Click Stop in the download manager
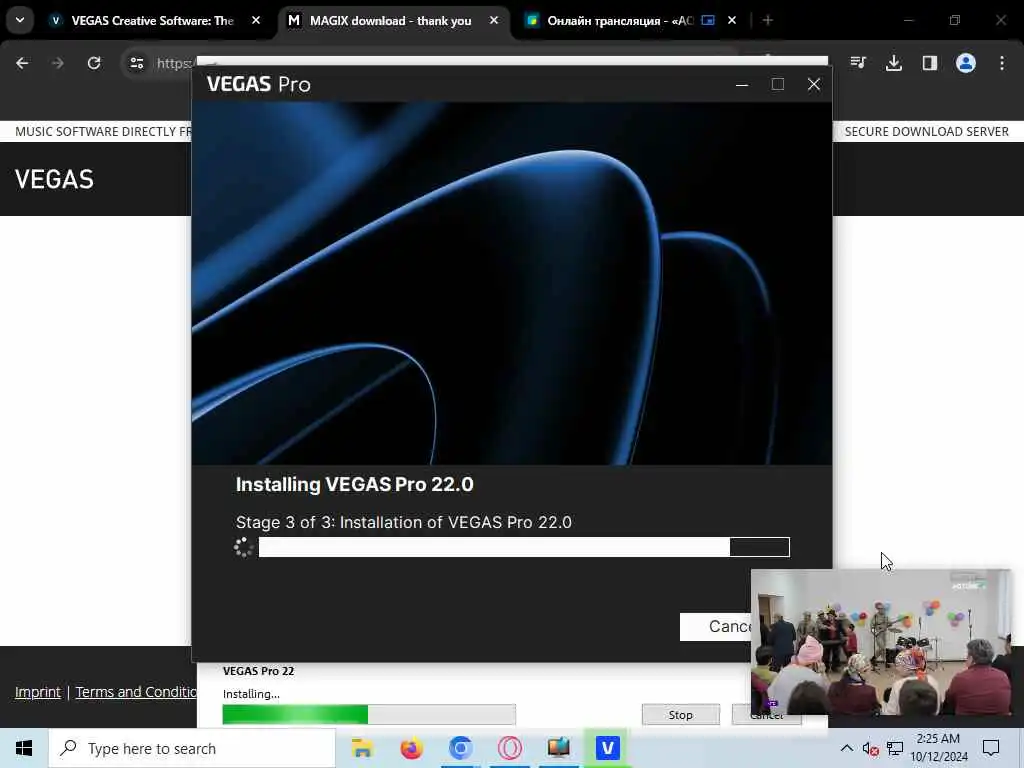Image resolution: width=1024 pixels, height=768 pixels. (x=680, y=715)
